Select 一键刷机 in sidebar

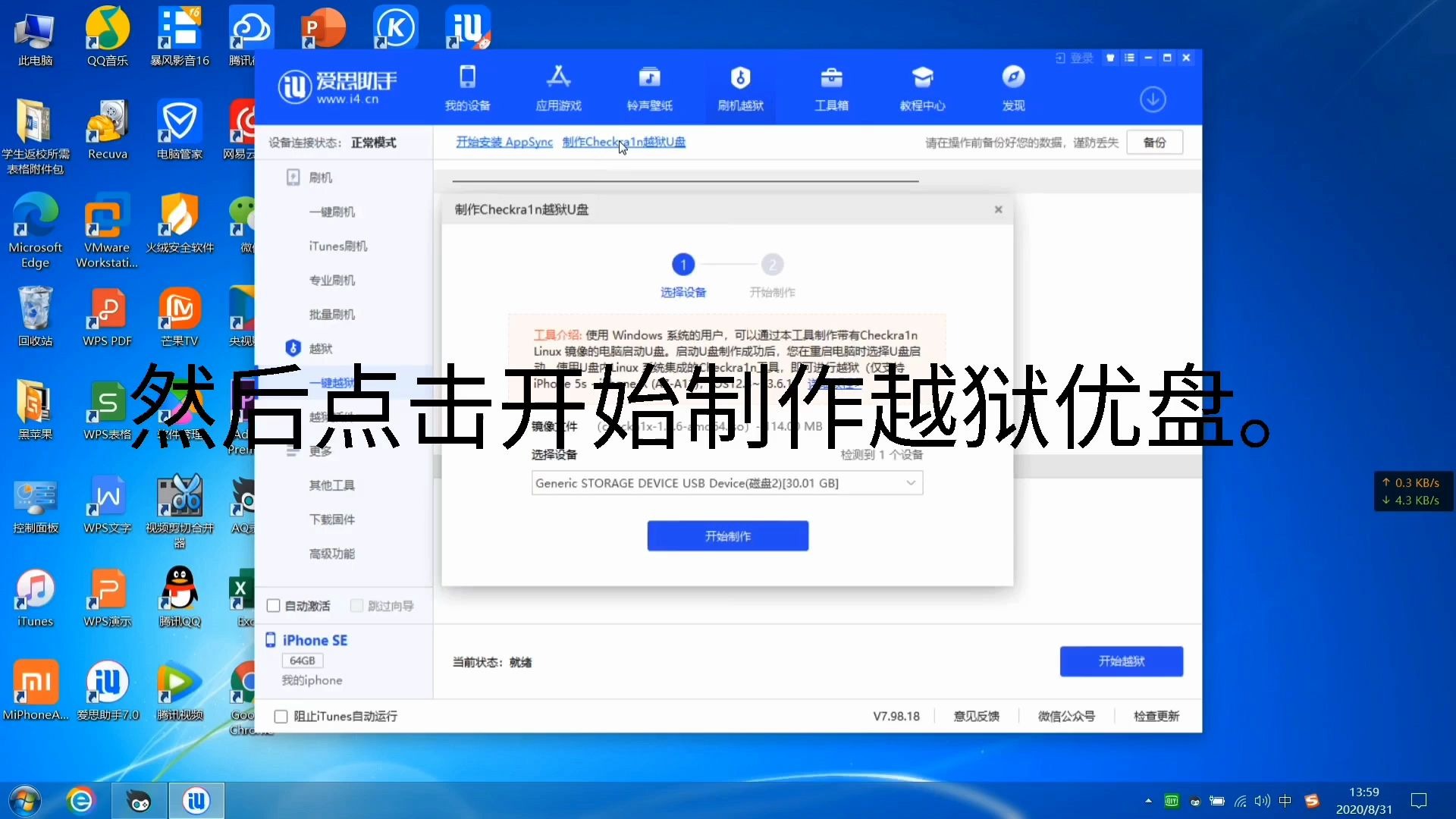[331, 212]
